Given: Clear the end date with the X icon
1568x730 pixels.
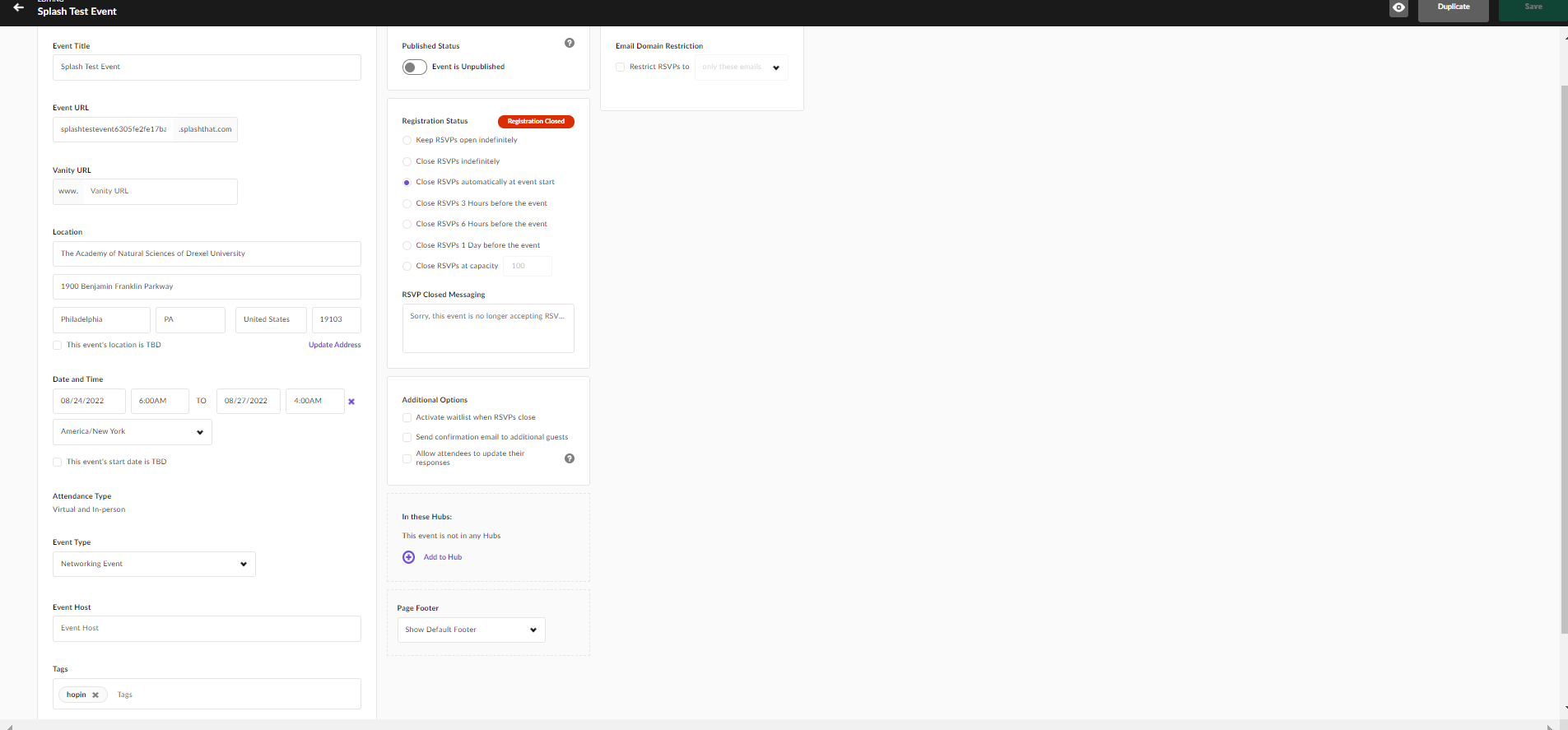Looking at the screenshot, I should (351, 402).
